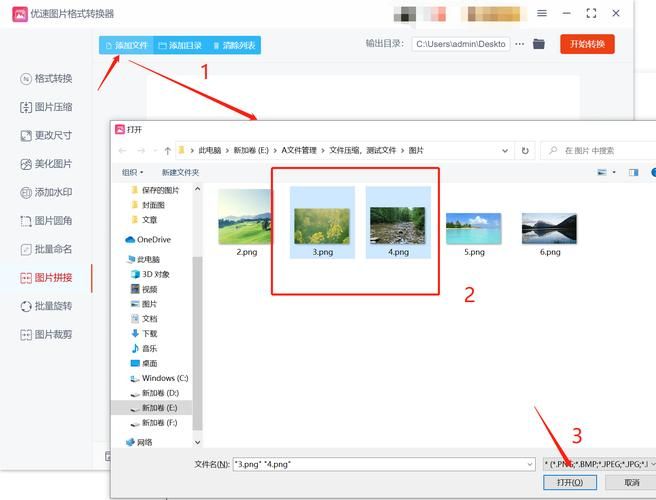Viewport: 656px width, 500px height.
Task: Click navigation pane scrollbar up arrow
Action: (197, 189)
